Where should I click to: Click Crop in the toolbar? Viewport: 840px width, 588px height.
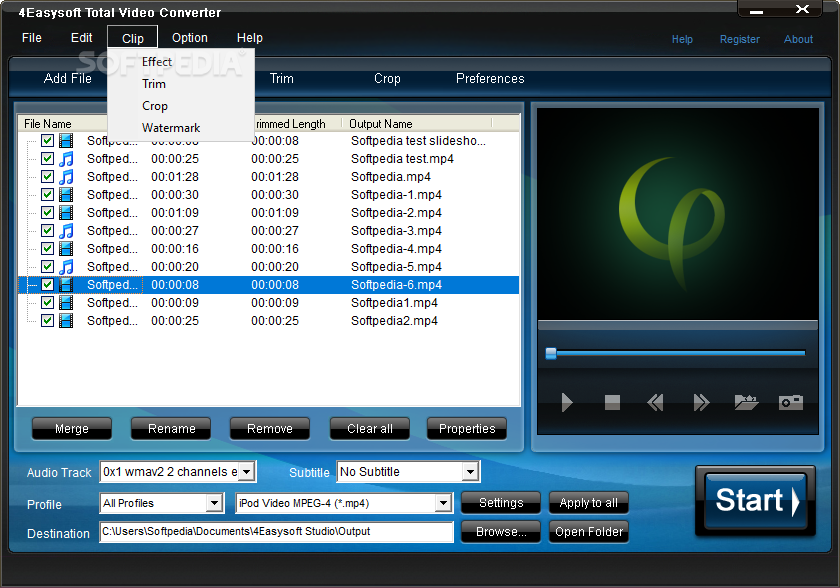coord(387,79)
